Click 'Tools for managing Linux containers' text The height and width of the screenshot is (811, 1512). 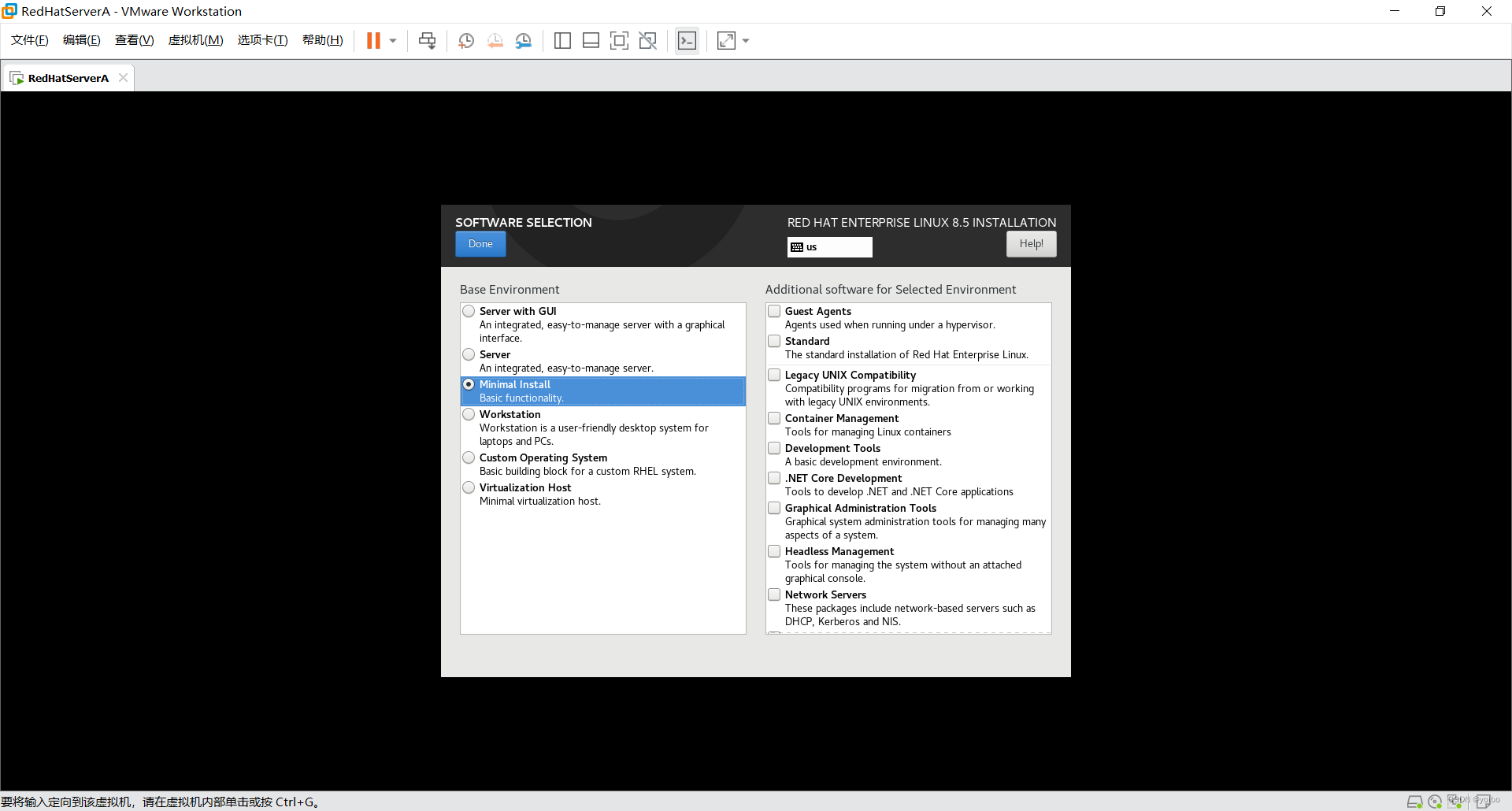(868, 432)
